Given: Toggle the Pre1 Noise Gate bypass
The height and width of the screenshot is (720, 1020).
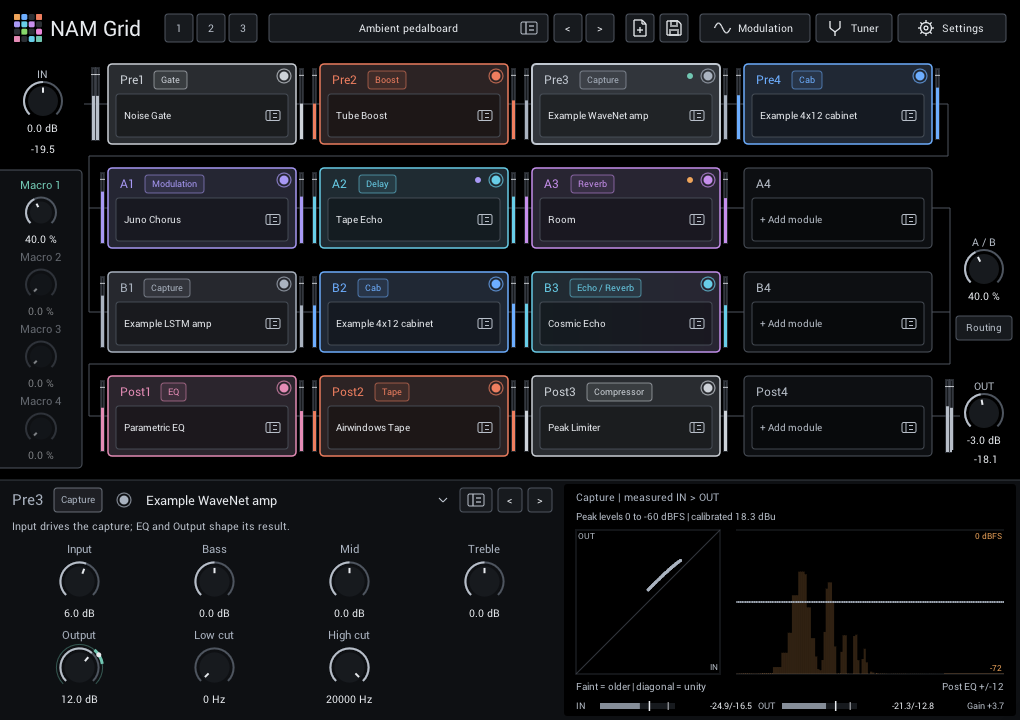Looking at the screenshot, I should click(x=284, y=76).
